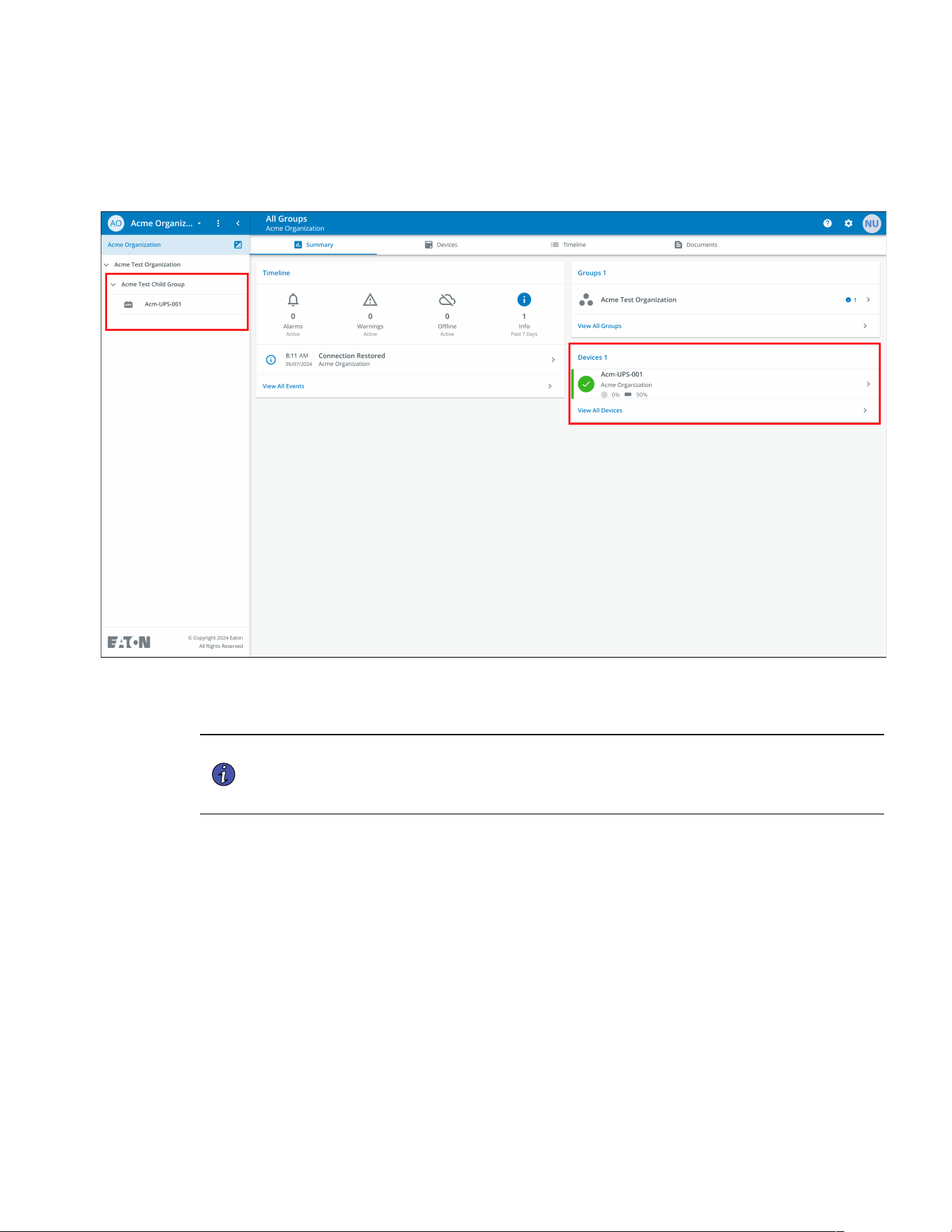This screenshot has width=952, height=1232.
Task: Switch to the Summary tab
Action: 313,245
